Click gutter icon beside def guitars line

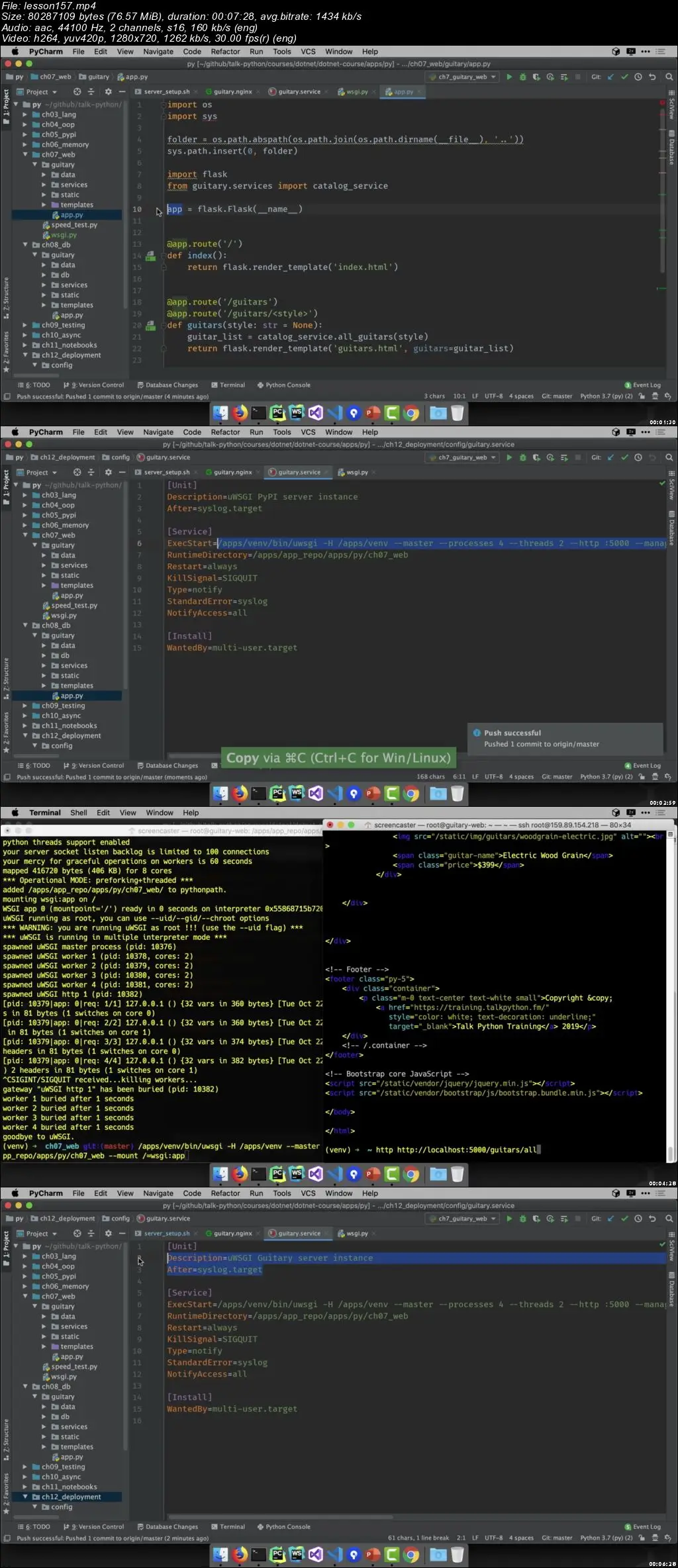151,325
